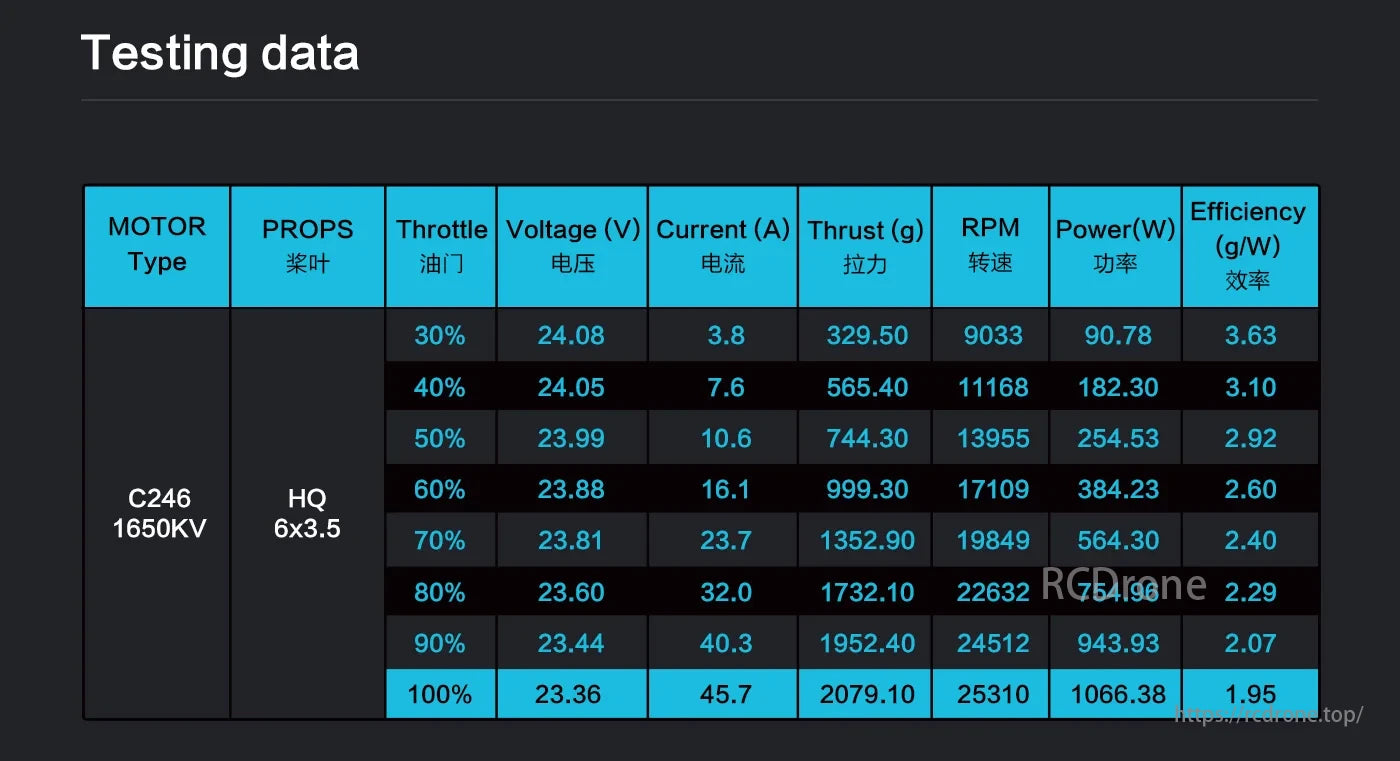
Task: Select the PROPS column header
Action: click(x=307, y=245)
